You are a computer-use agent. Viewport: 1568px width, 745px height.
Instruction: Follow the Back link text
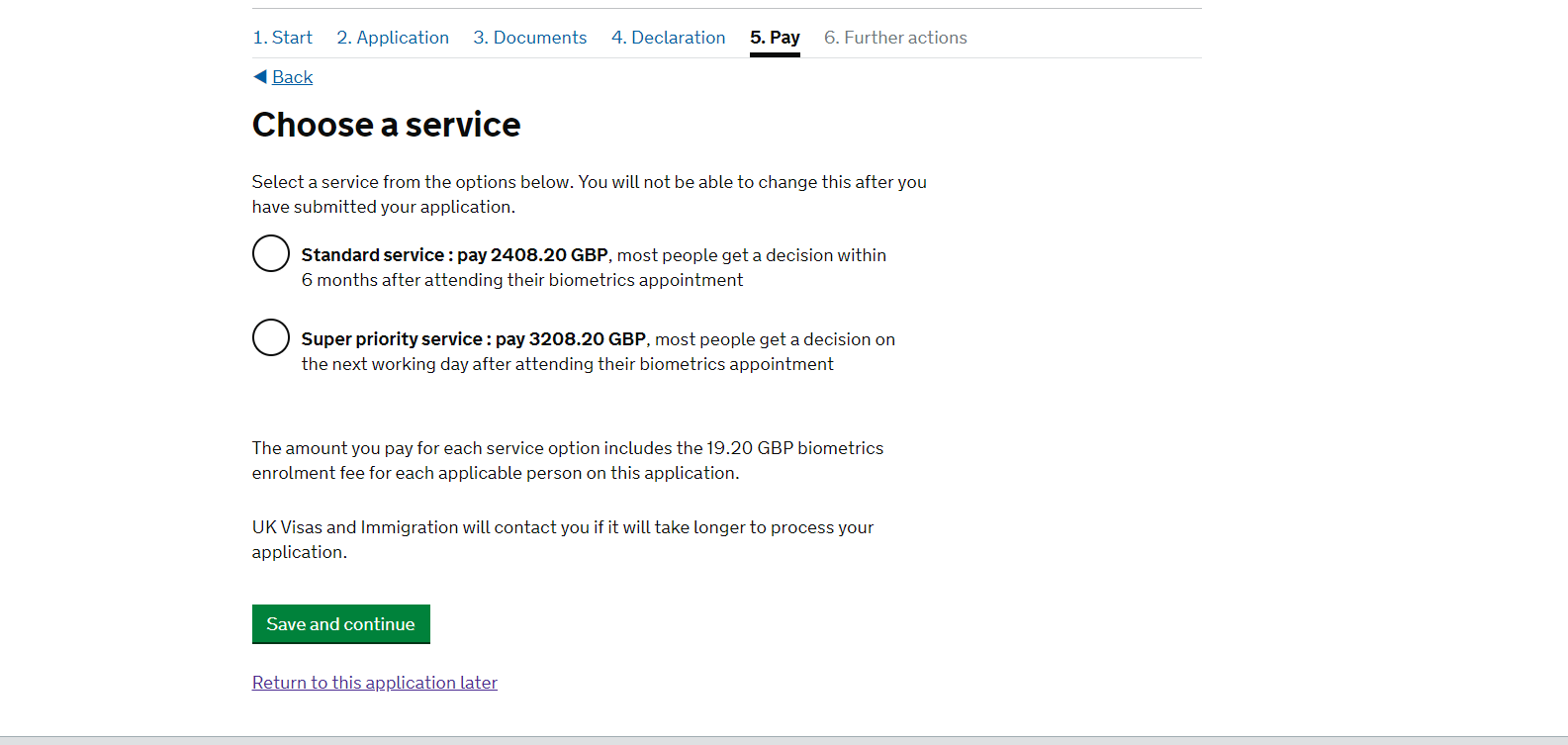click(x=293, y=77)
